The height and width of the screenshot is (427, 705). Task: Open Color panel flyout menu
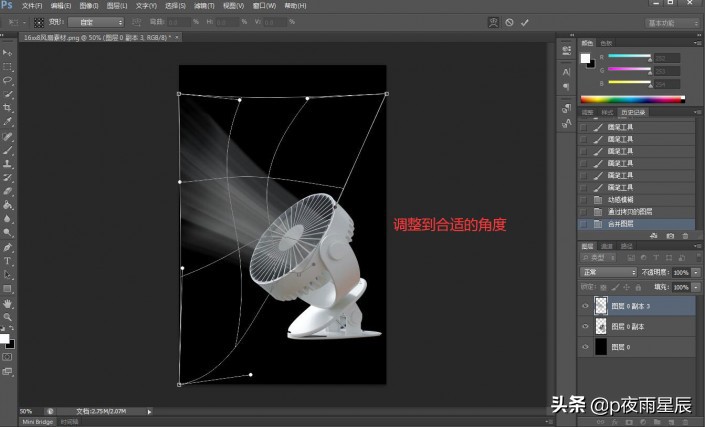[698, 43]
